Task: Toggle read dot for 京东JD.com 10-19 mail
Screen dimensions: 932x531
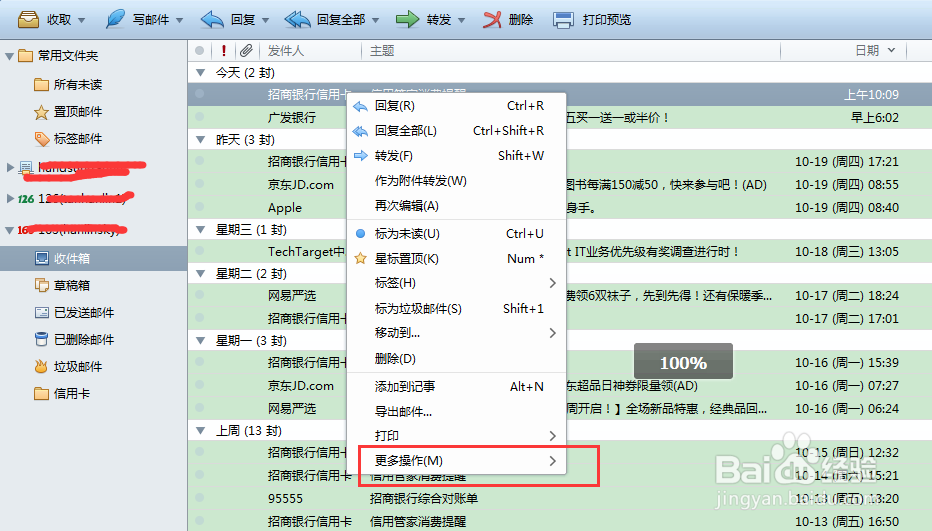Action: [x=200, y=184]
